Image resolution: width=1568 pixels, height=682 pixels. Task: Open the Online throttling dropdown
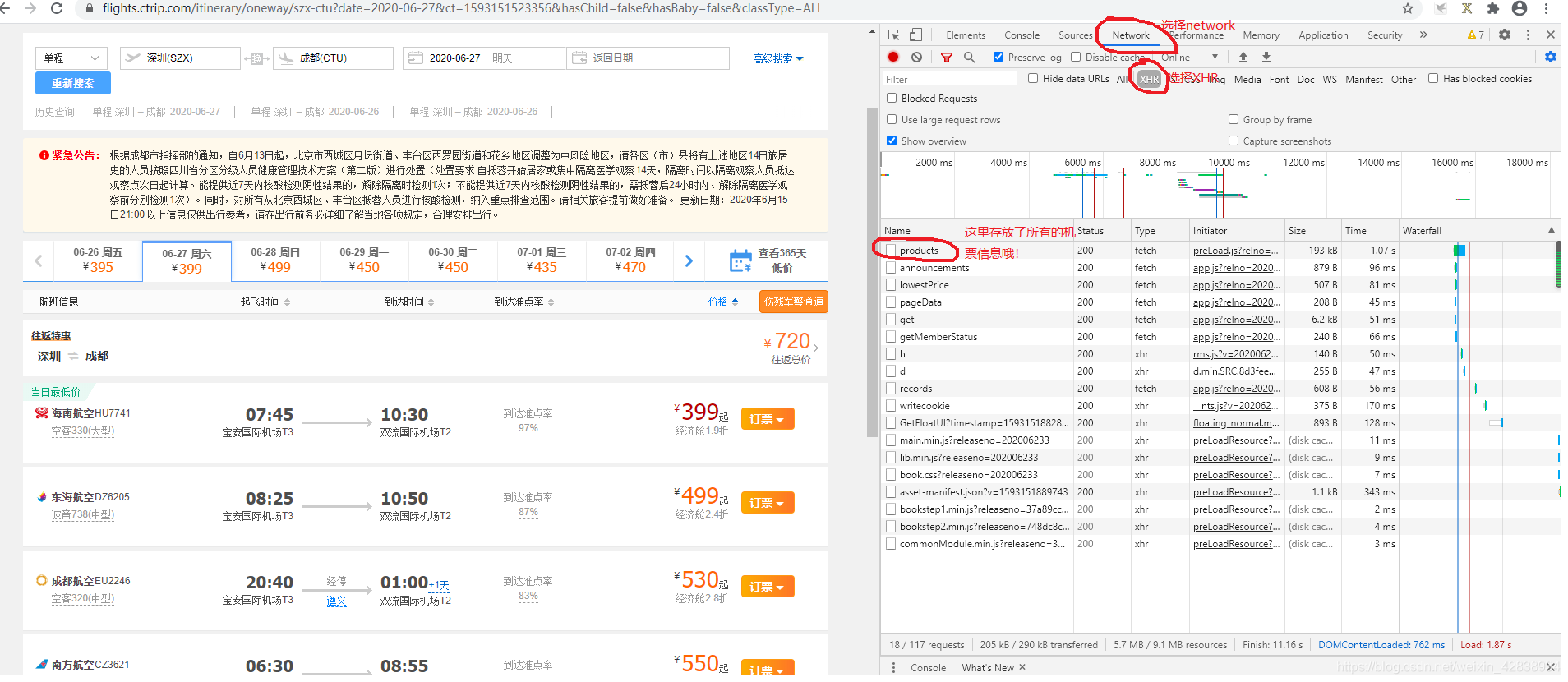point(1189,57)
